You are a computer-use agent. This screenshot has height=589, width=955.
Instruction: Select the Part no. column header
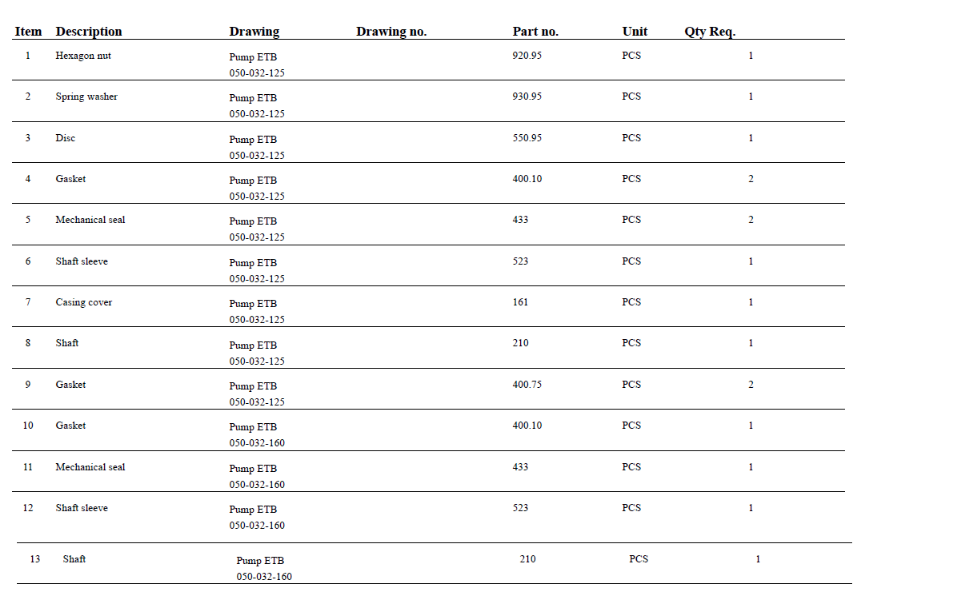click(x=535, y=32)
